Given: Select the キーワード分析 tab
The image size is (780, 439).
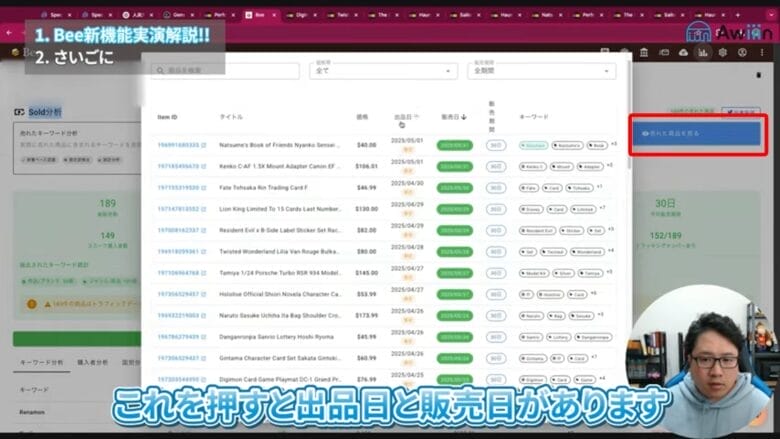Looking at the screenshot, I should click(x=42, y=363).
